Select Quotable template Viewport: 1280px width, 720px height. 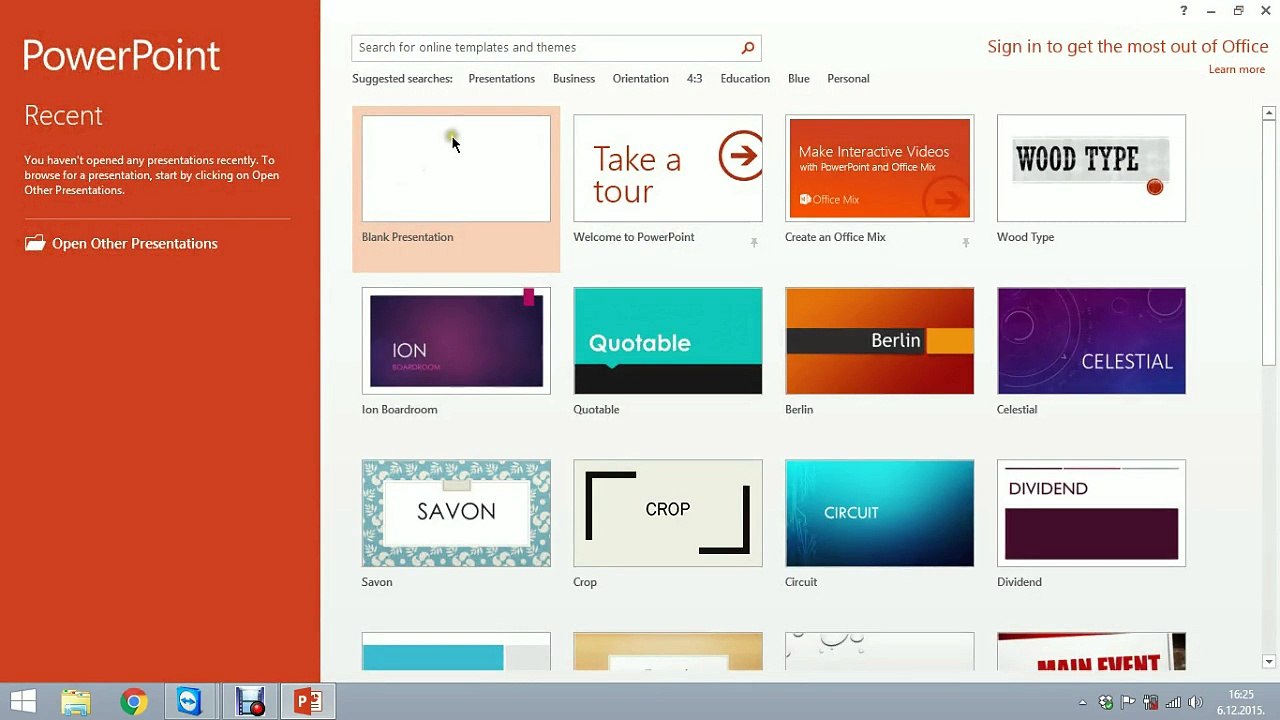coord(668,341)
